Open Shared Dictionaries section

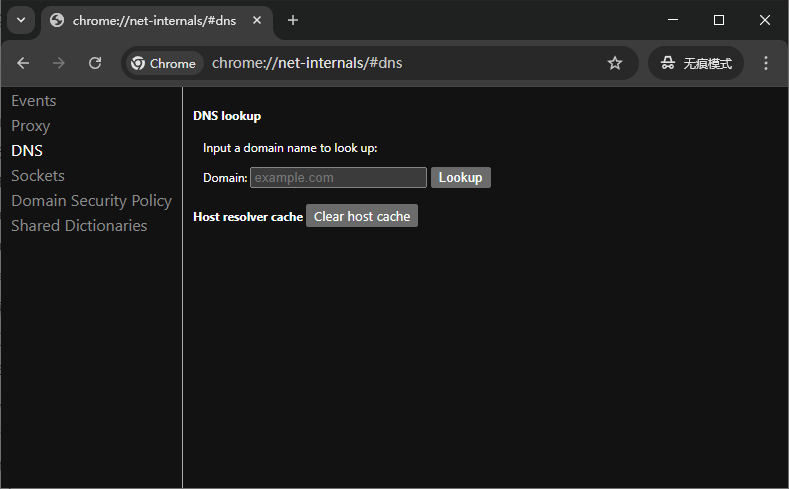coord(79,226)
